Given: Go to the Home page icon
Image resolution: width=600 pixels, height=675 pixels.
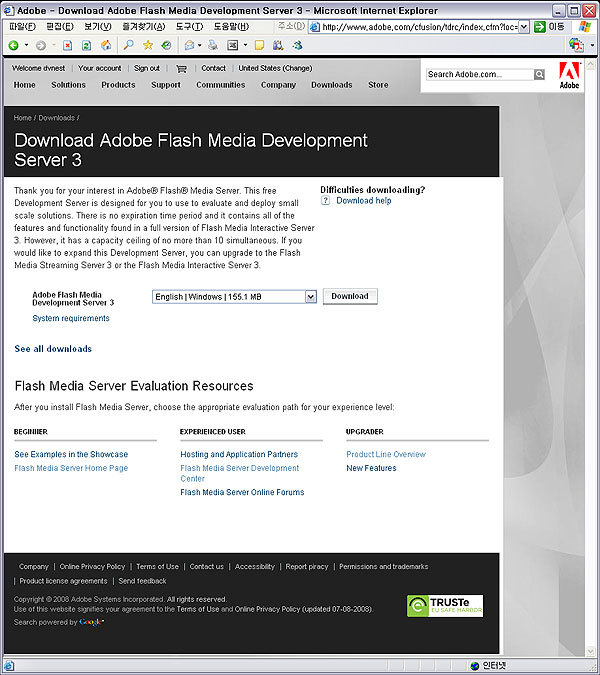Looking at the screenshot, I should [106, 45].
